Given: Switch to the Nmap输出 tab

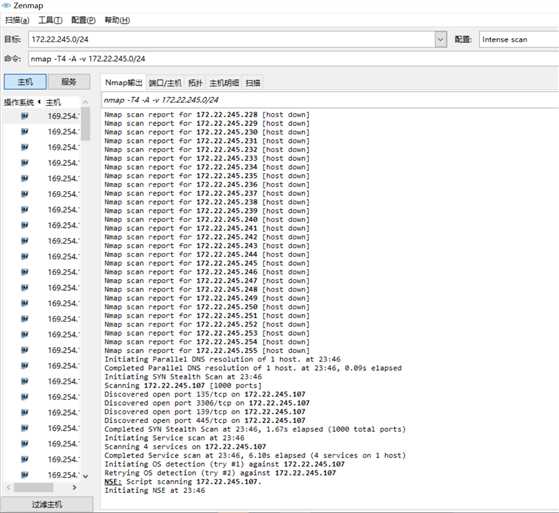Looking at the screenshot, I should click(124, 83).
